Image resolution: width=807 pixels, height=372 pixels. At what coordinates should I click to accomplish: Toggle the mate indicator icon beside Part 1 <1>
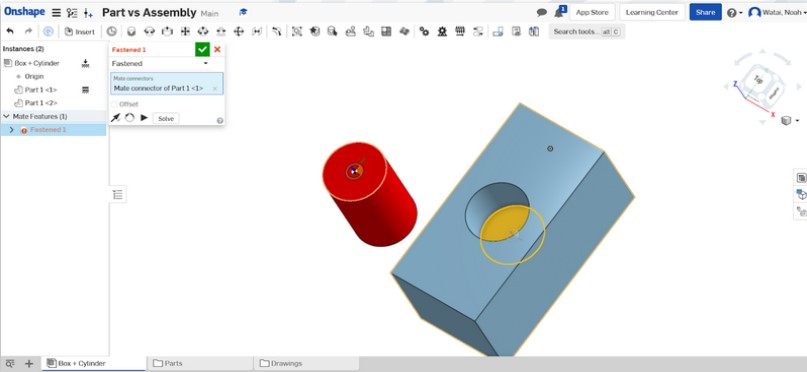pyautogui.click(x=85, y=90)
